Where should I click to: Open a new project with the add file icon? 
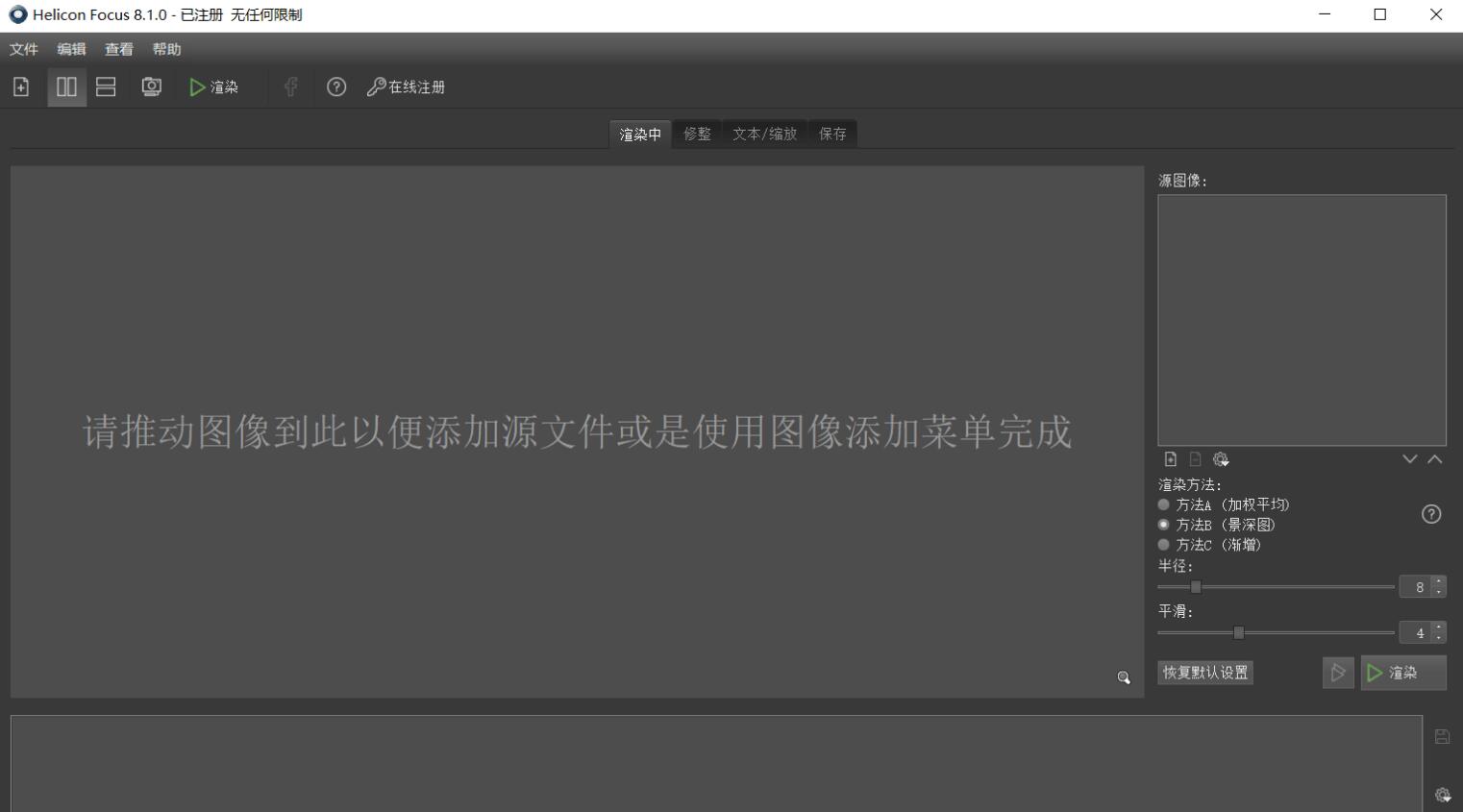click(x=20, y=86)
